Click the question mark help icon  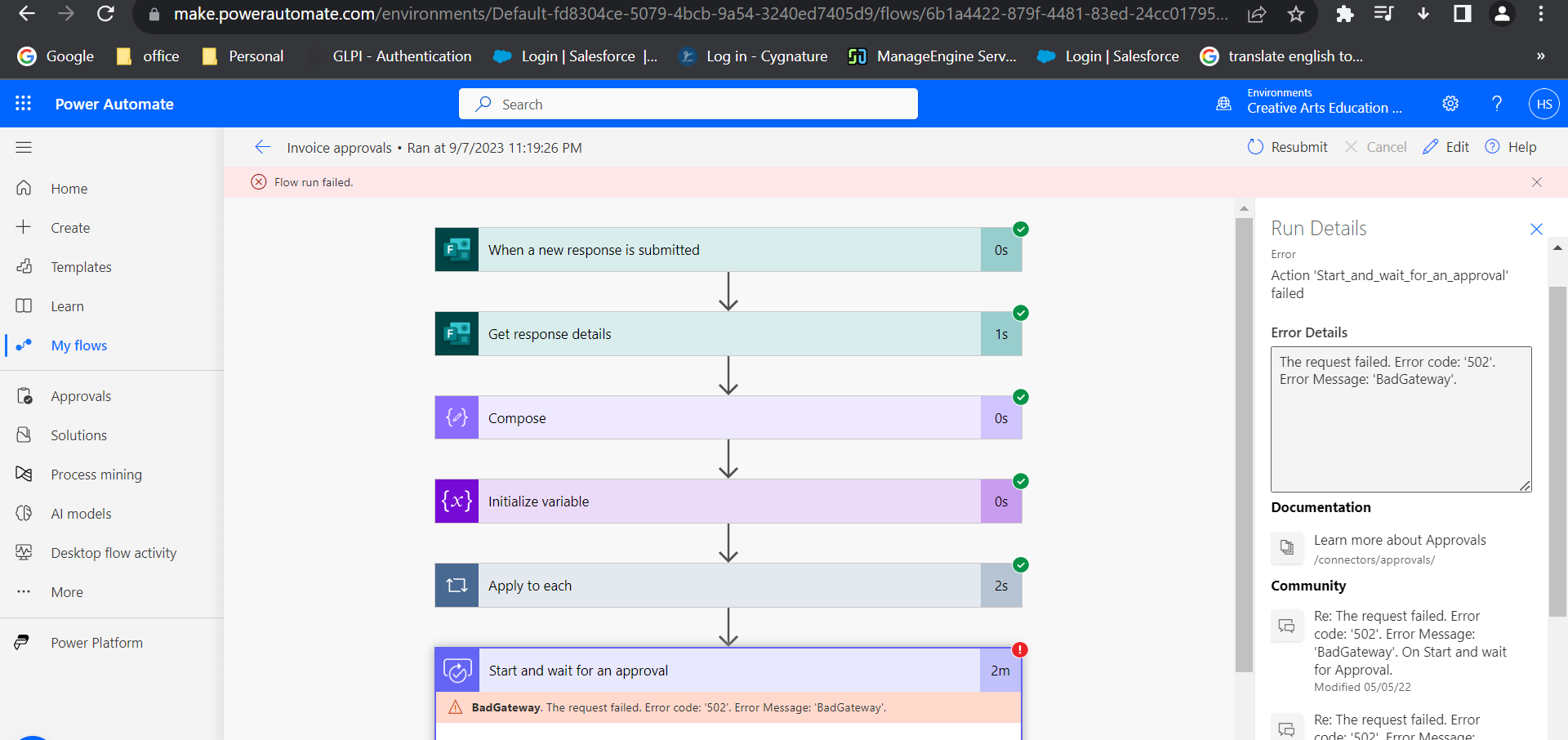click(1497, 104)
